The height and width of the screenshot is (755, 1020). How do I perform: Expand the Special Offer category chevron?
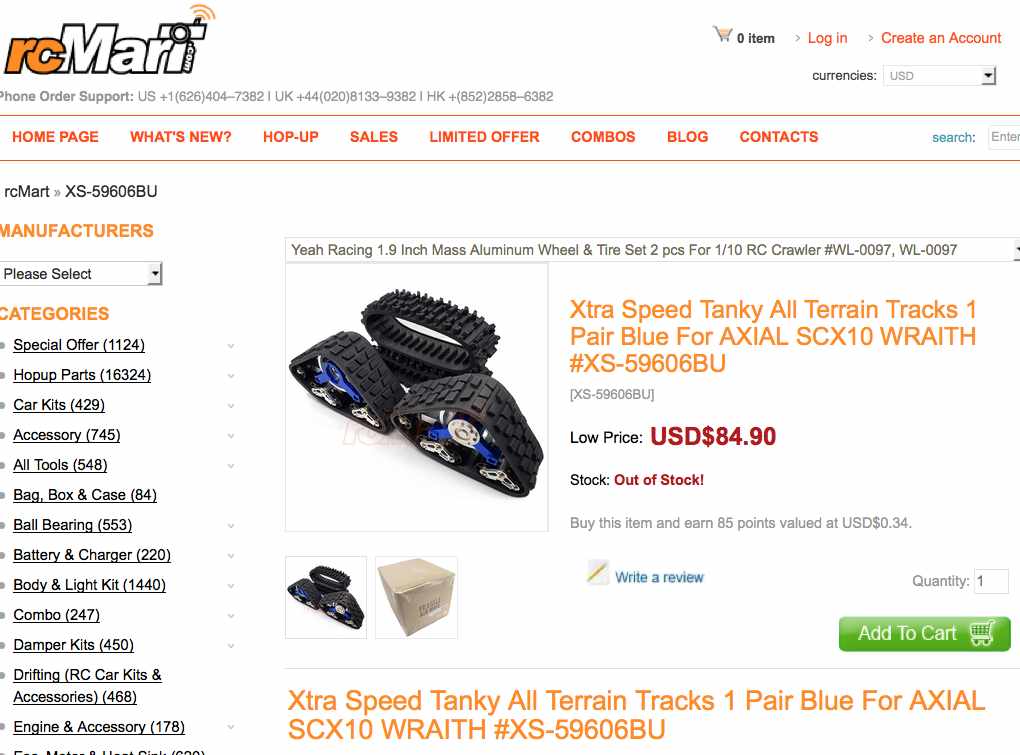pyautogui.click(x=231, y=346)
